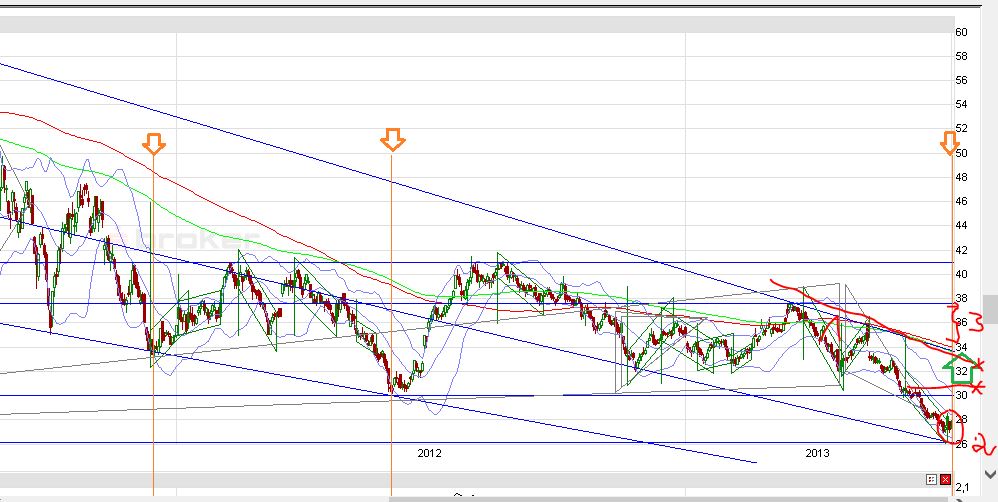
Task: Click the 2012 label on the time axis
Action: click(429, 454)
